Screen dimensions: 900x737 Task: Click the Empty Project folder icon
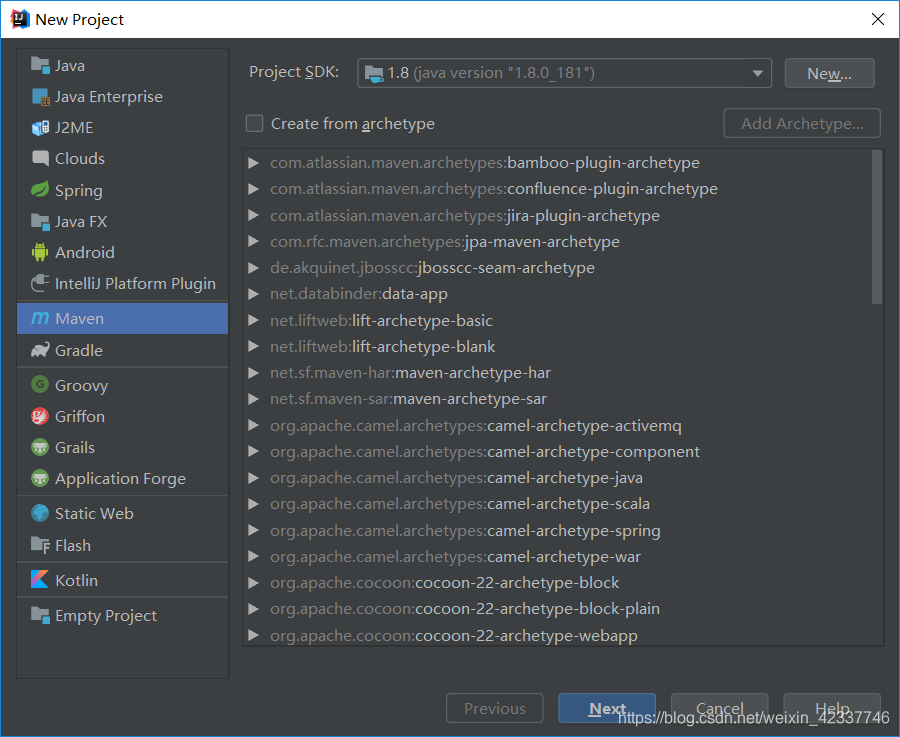(40, 615)
